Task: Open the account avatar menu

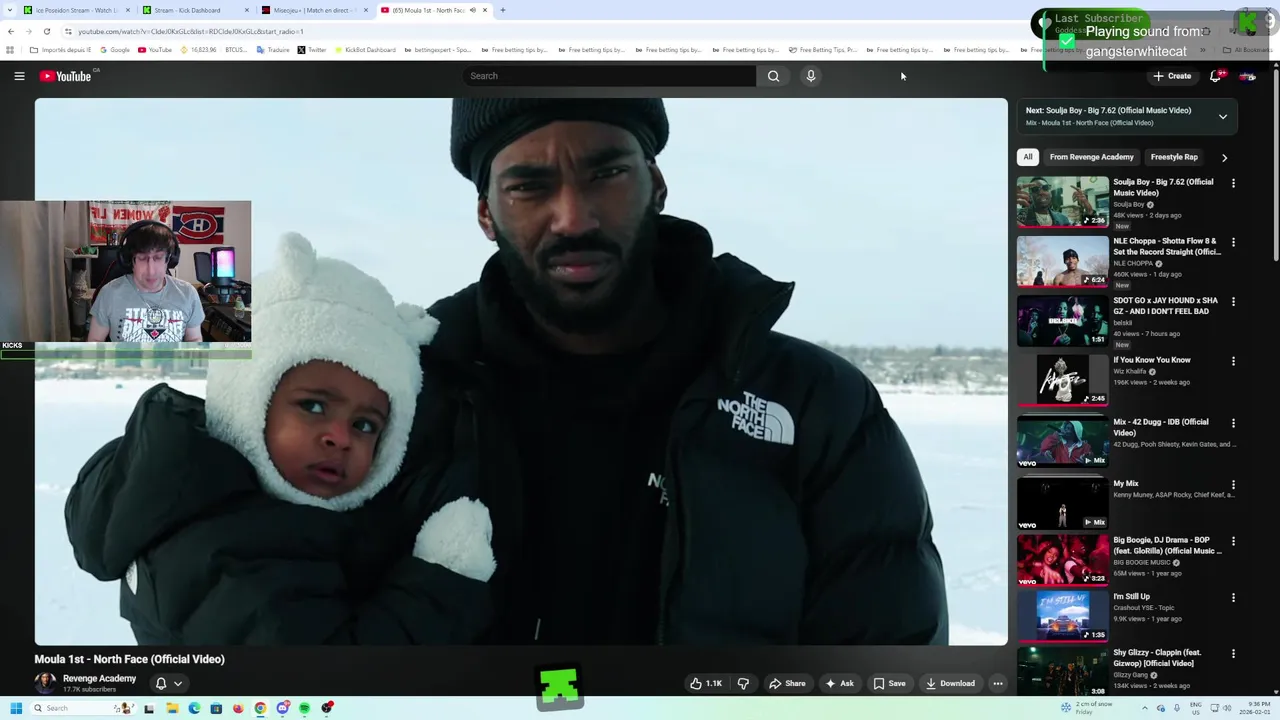Action: [x=1248, y=76]
